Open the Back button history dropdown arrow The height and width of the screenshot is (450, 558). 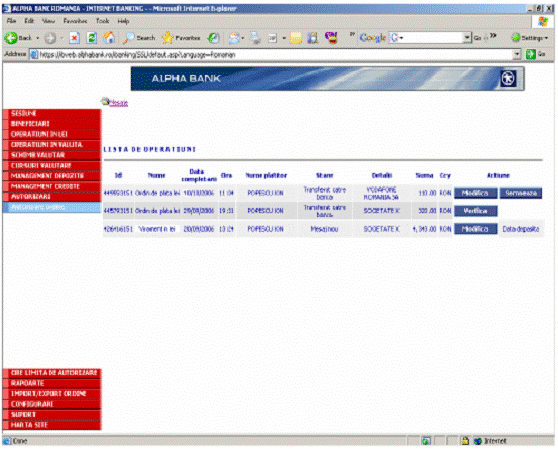point(37,38)
